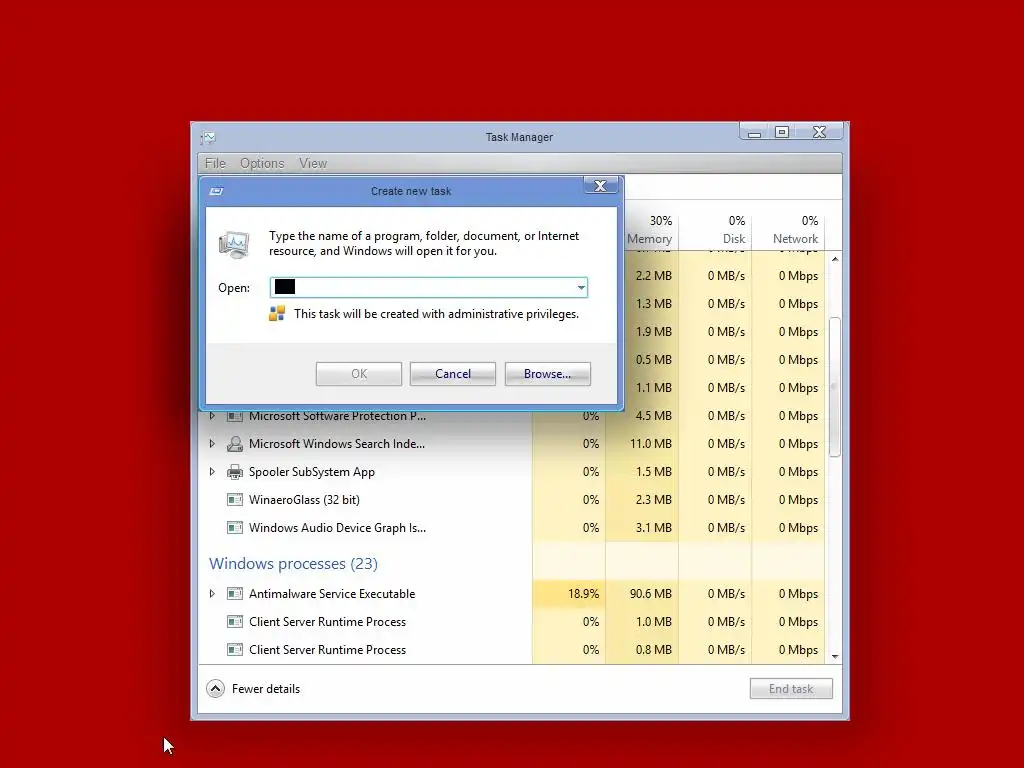This screenshot has height=768, width=1024.
Task: Minimize the Task Manager window
Action: point(754,132)
